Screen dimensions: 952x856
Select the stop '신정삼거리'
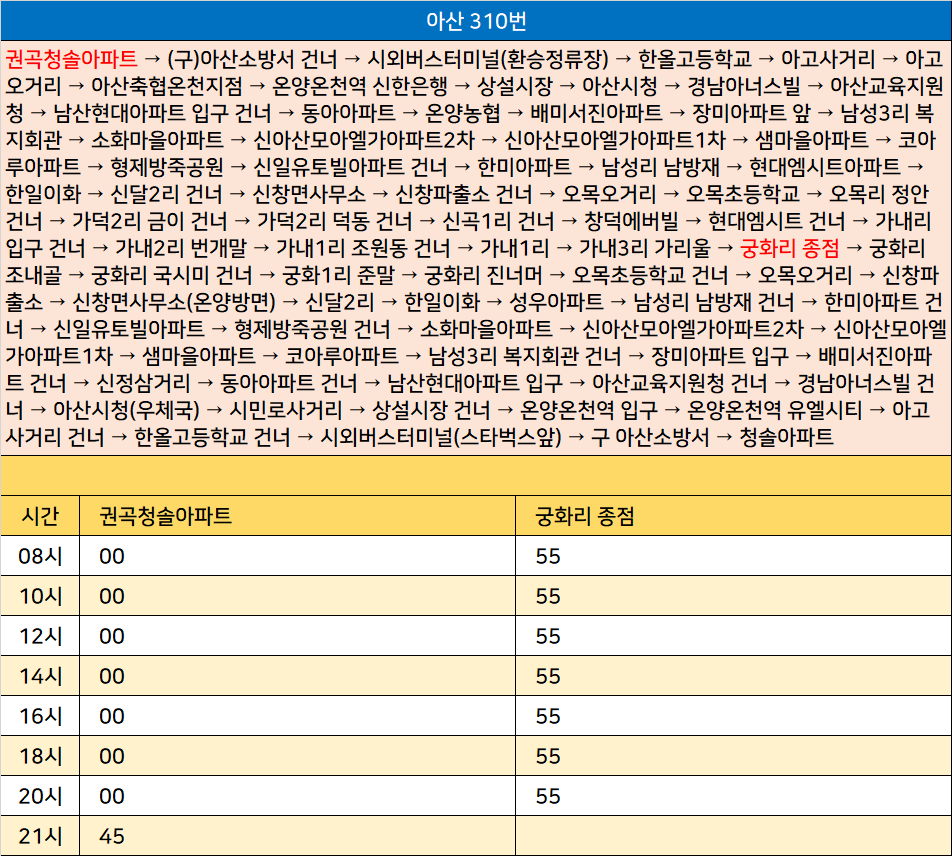coord(143,383)
